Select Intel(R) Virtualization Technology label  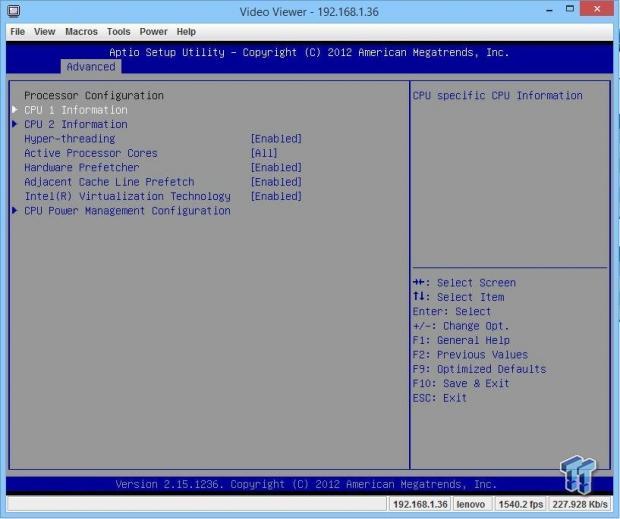point(127,196)
